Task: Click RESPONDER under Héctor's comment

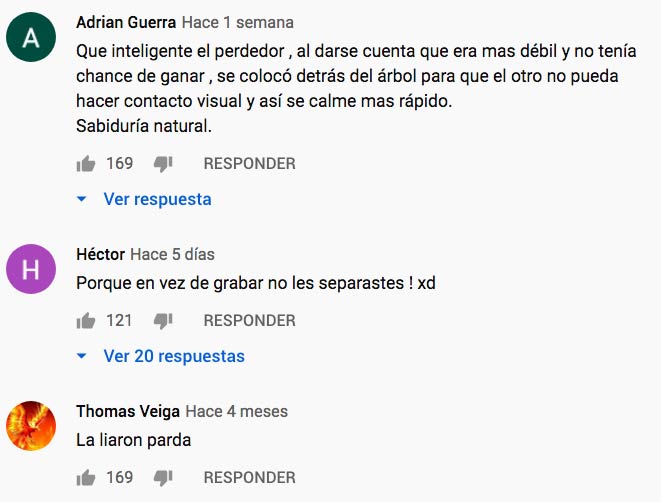Action: [250, 320]
